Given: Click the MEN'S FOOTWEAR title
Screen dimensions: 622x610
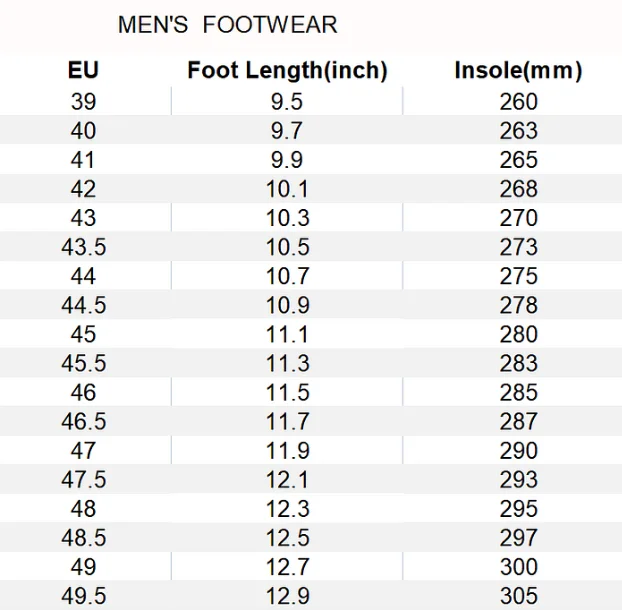Looking at the screenshot, I should coord(228,25).
